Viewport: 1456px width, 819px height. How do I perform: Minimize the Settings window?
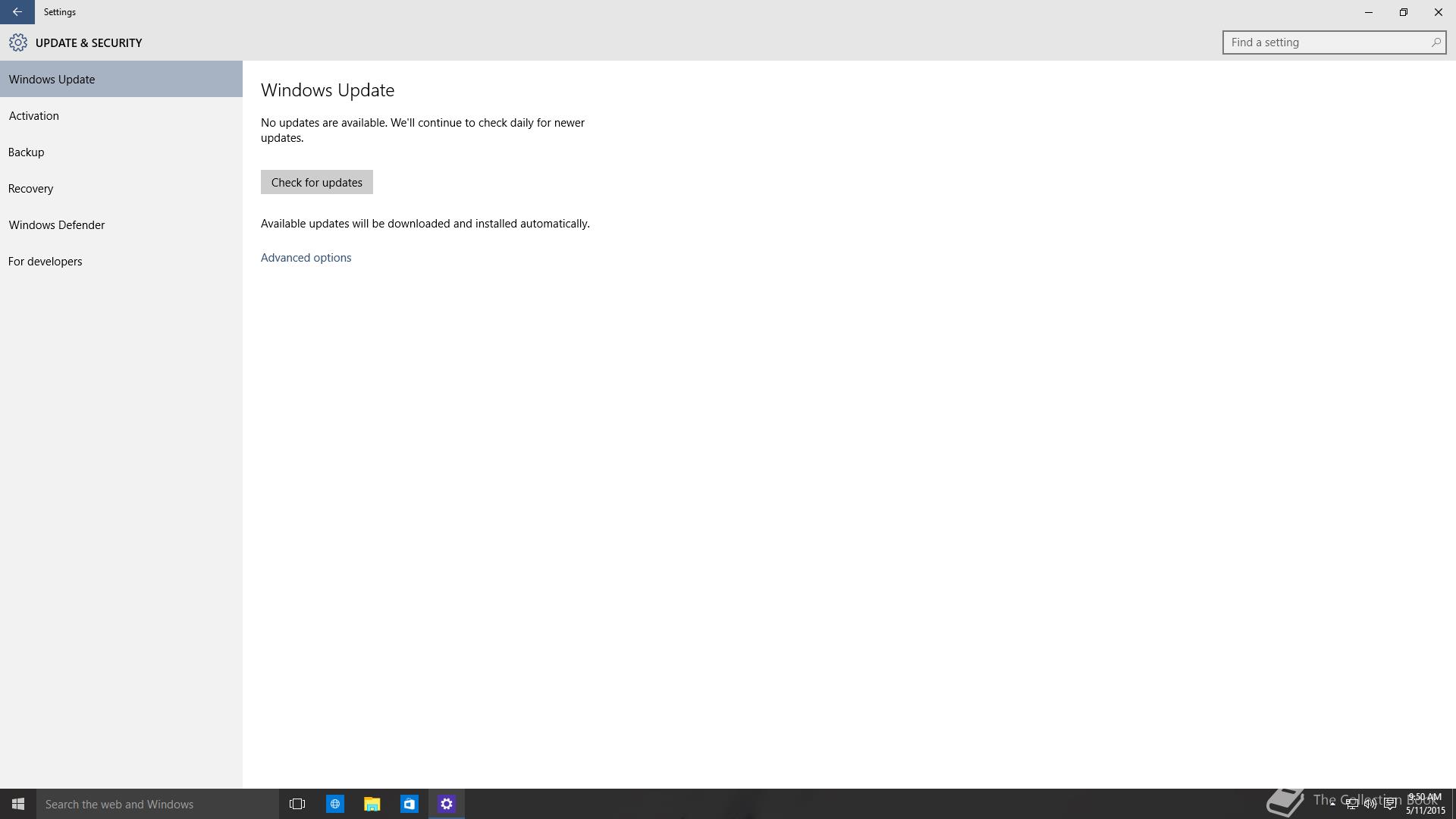pyautogui.click(x=1369, y=12)
